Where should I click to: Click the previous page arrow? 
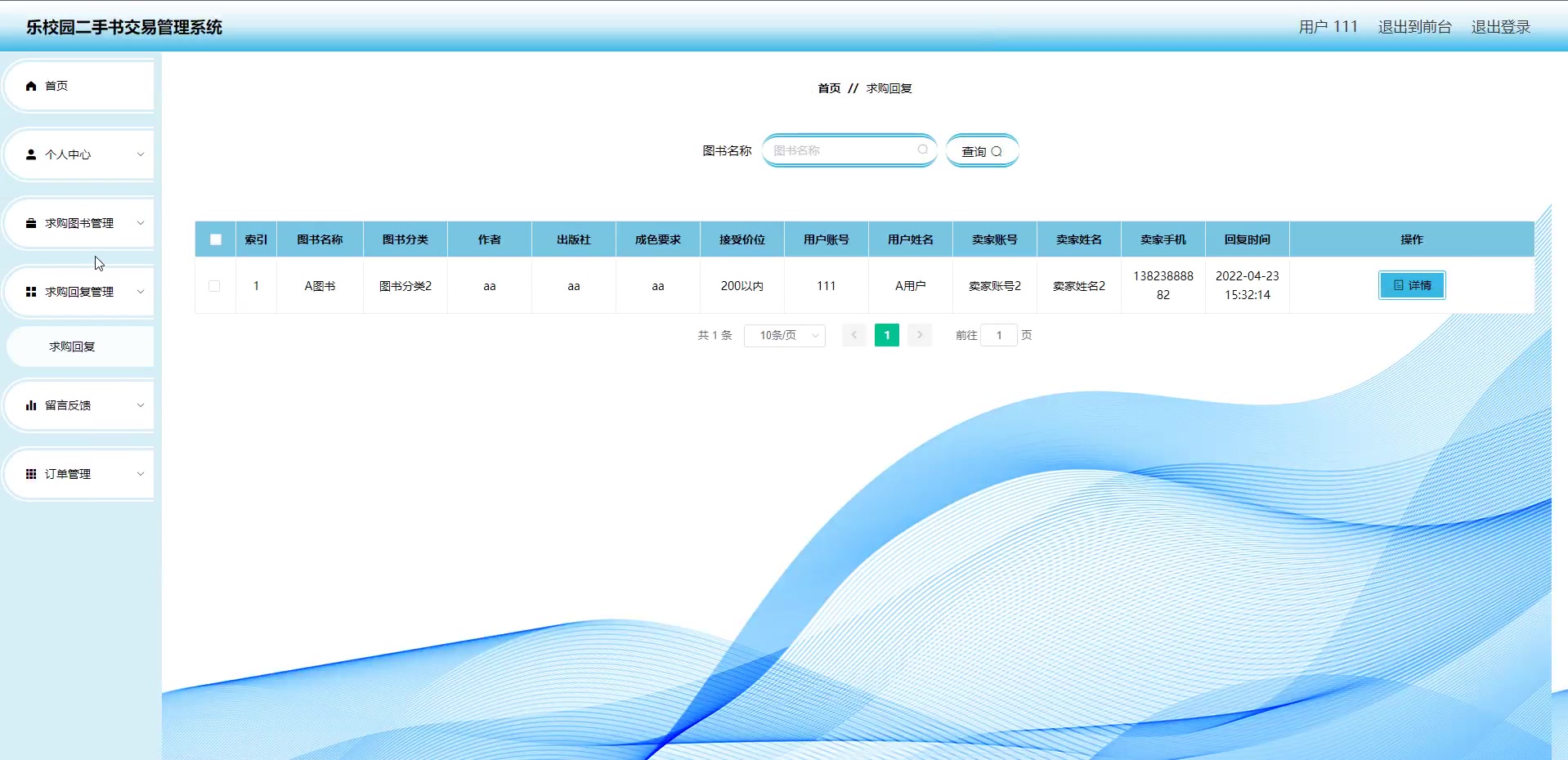pyautogui.click(x=854, y=335)
